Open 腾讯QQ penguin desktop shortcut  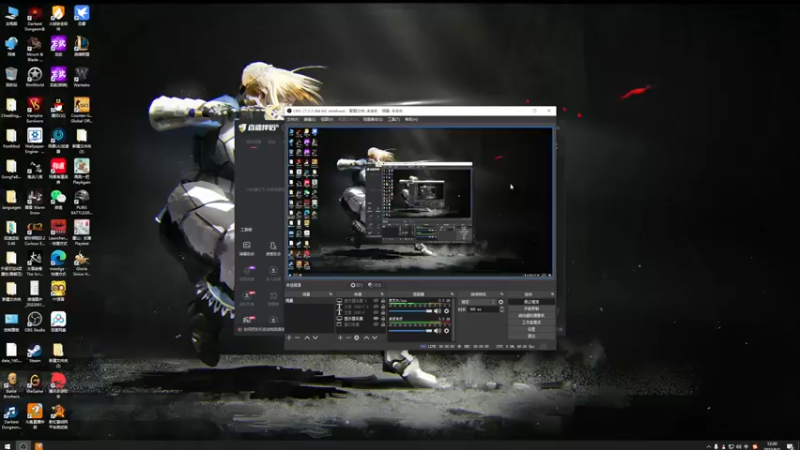pos(58,108)
